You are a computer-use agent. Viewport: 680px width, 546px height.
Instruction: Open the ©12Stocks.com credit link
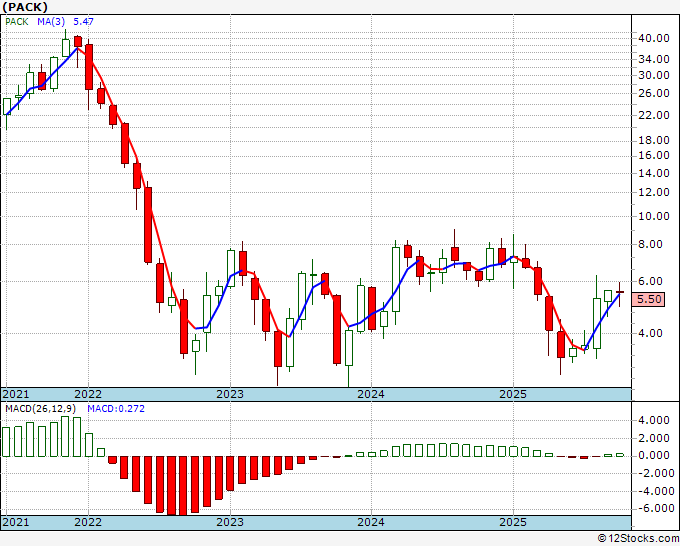pos(638,539)
